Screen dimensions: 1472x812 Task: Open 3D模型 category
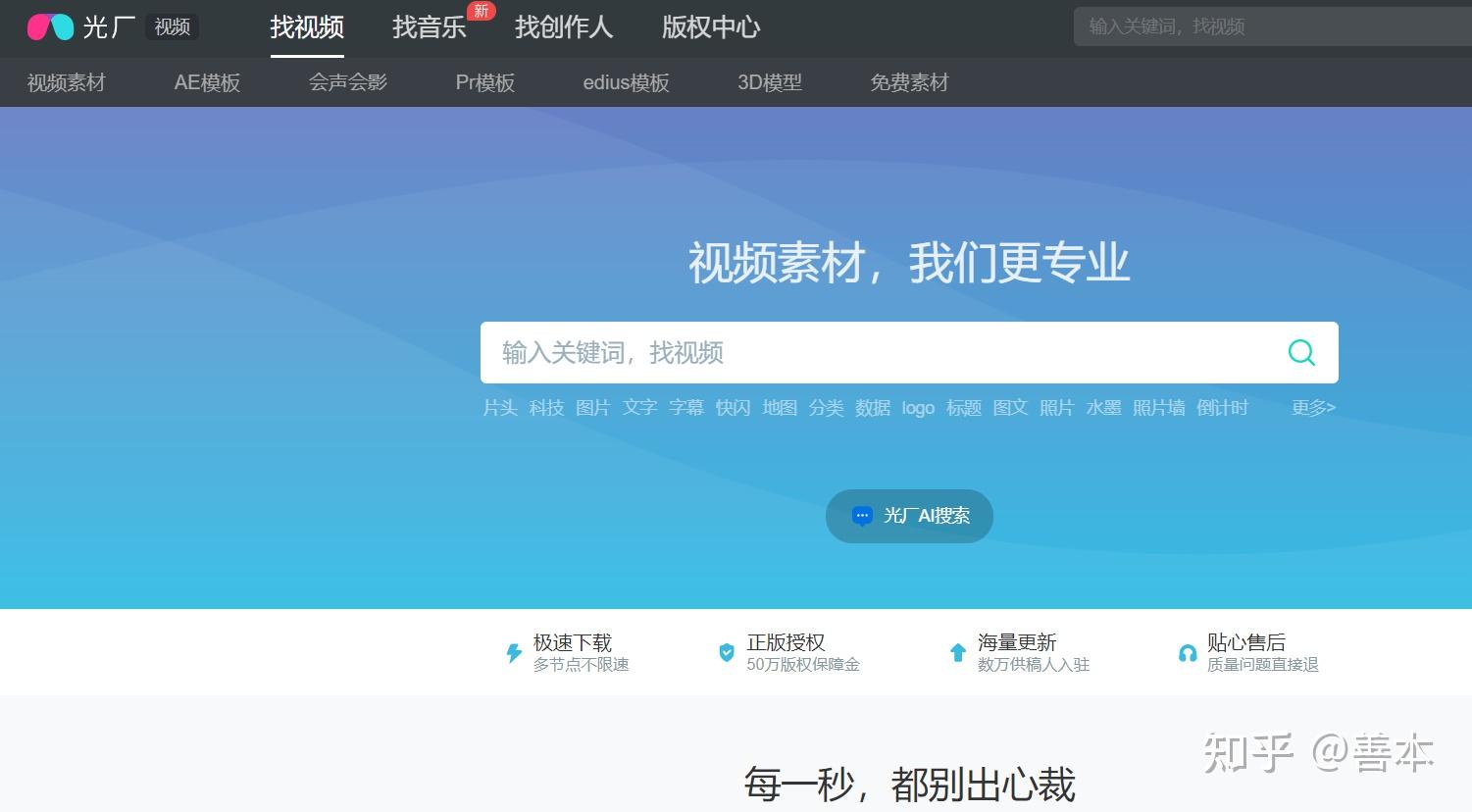[770, 82]
